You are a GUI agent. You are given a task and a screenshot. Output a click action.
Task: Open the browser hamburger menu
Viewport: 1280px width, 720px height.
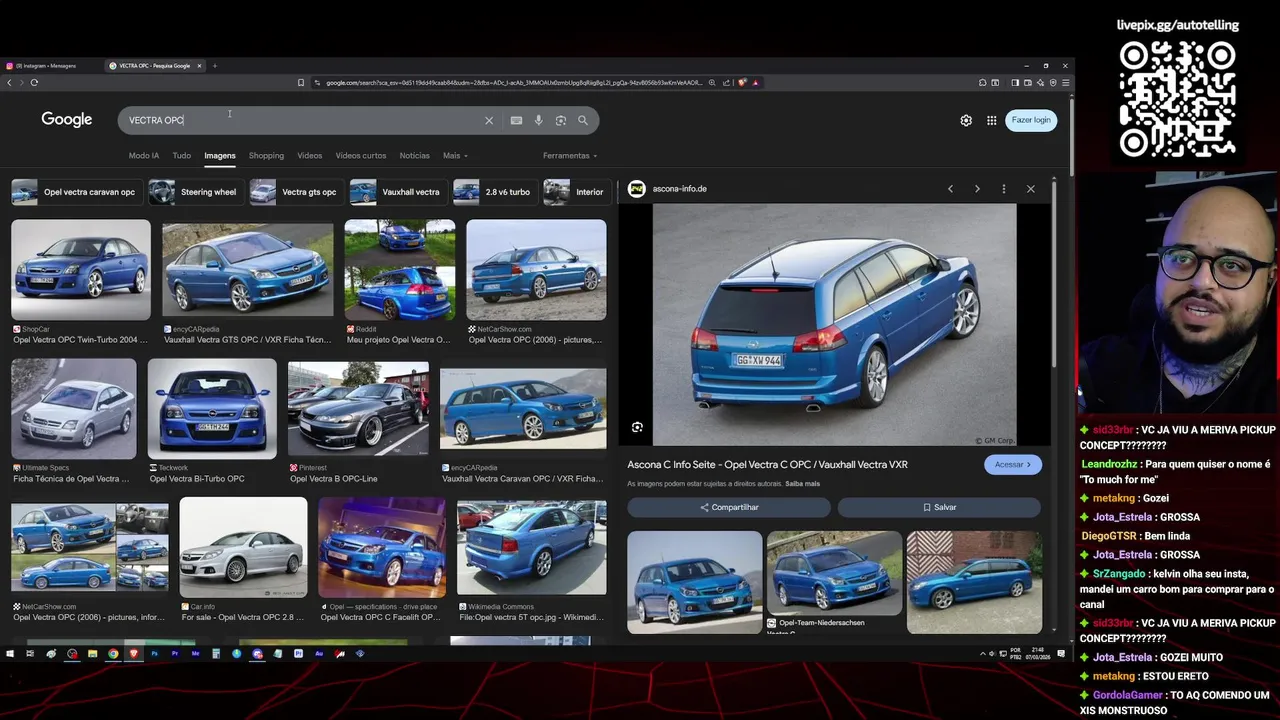coord(1065,83)
